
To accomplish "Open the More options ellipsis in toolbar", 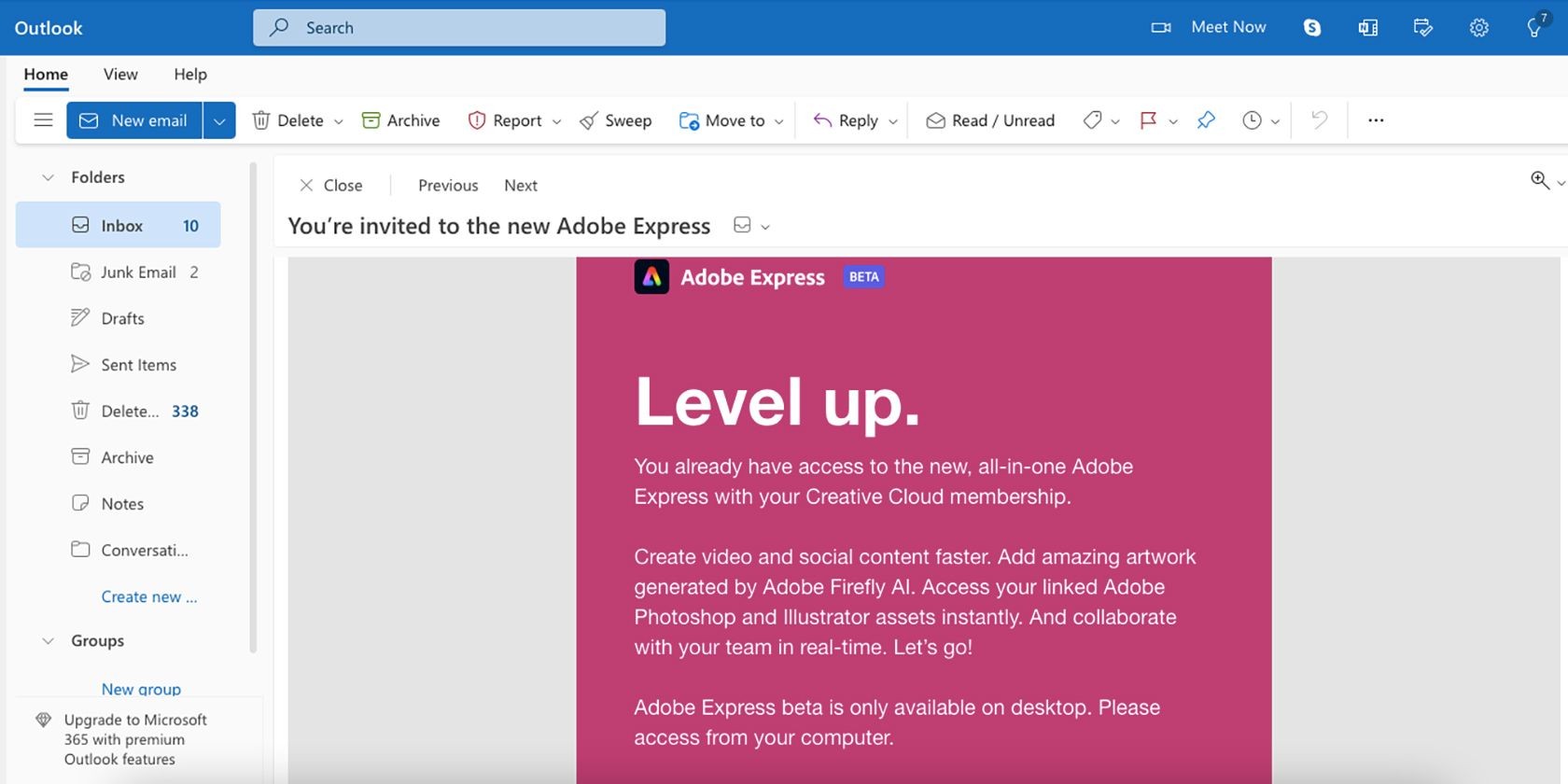I will pyautogui.click(x=1376, y=119).
